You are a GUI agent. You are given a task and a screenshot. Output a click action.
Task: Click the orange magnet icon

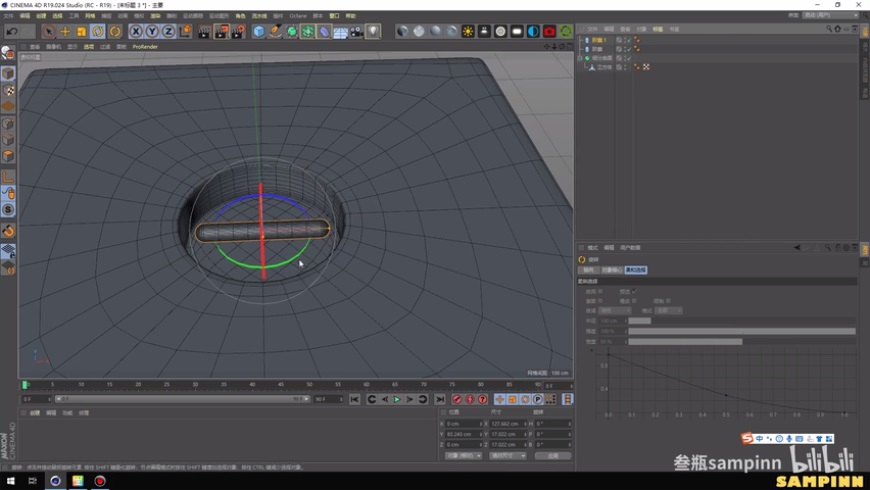[x=8, y=230]
